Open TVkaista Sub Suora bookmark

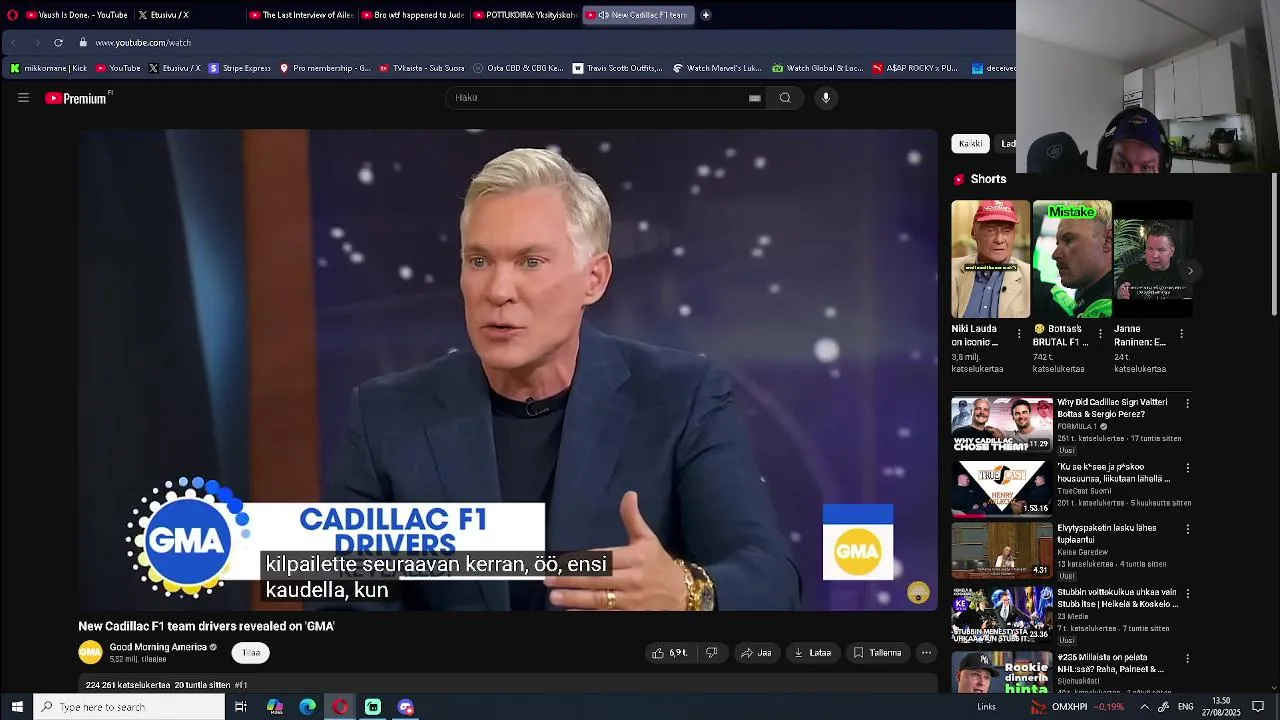point(422,69)
